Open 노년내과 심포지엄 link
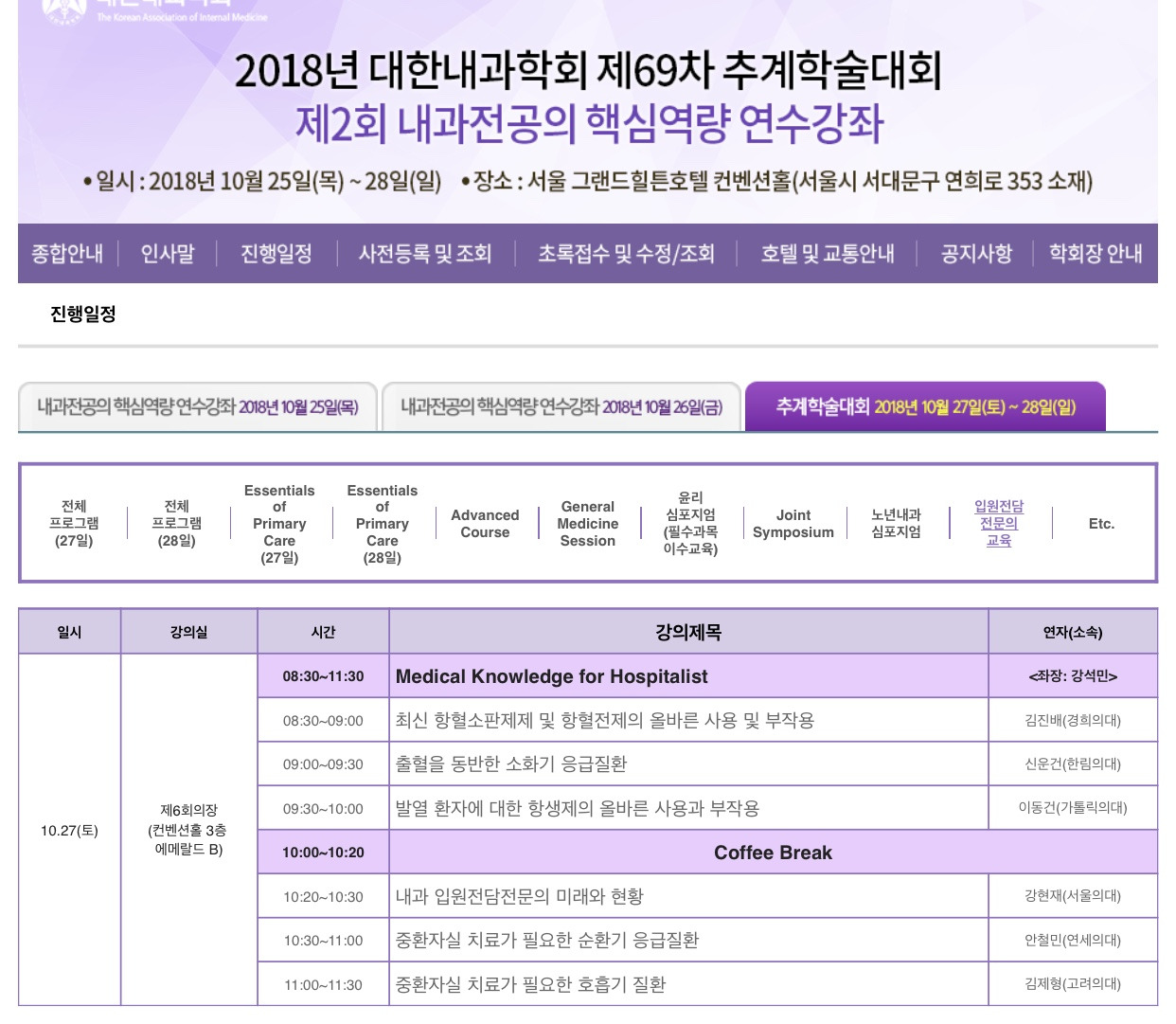 coord(896,523)
